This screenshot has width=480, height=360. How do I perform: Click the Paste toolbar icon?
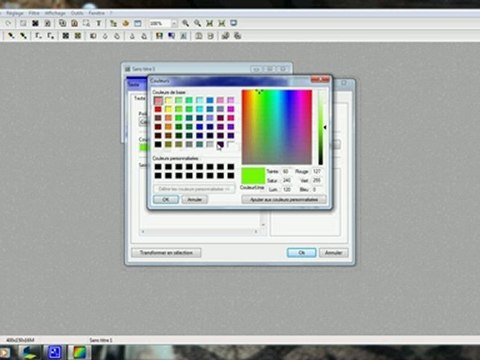(75, 23)
